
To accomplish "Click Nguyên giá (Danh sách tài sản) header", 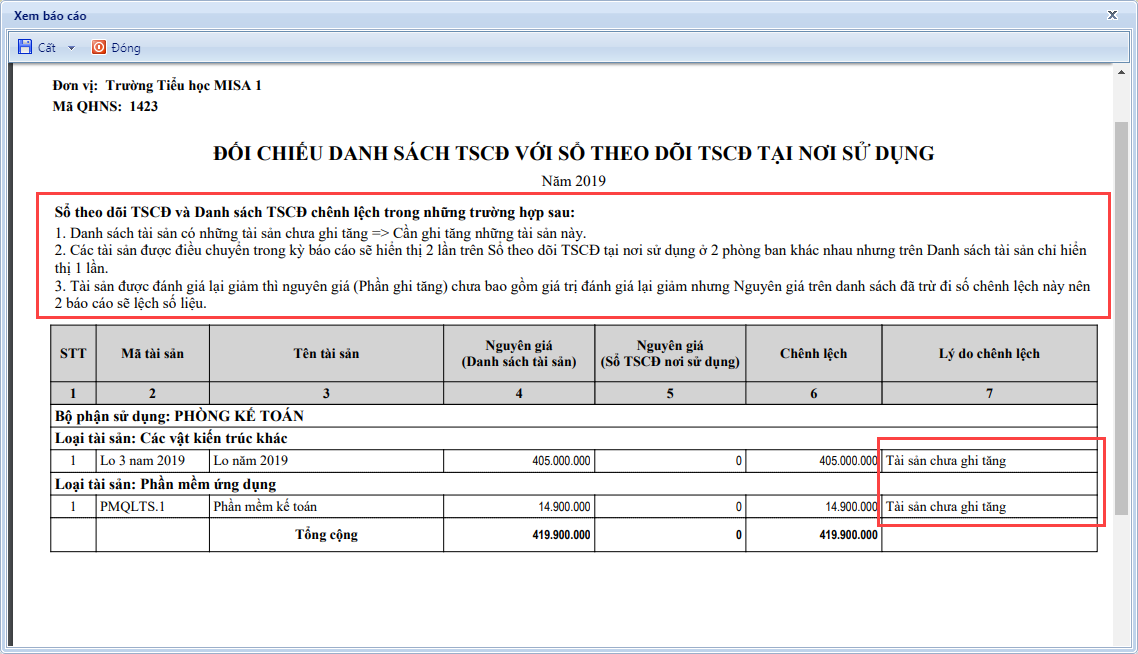I will [519, 353].
